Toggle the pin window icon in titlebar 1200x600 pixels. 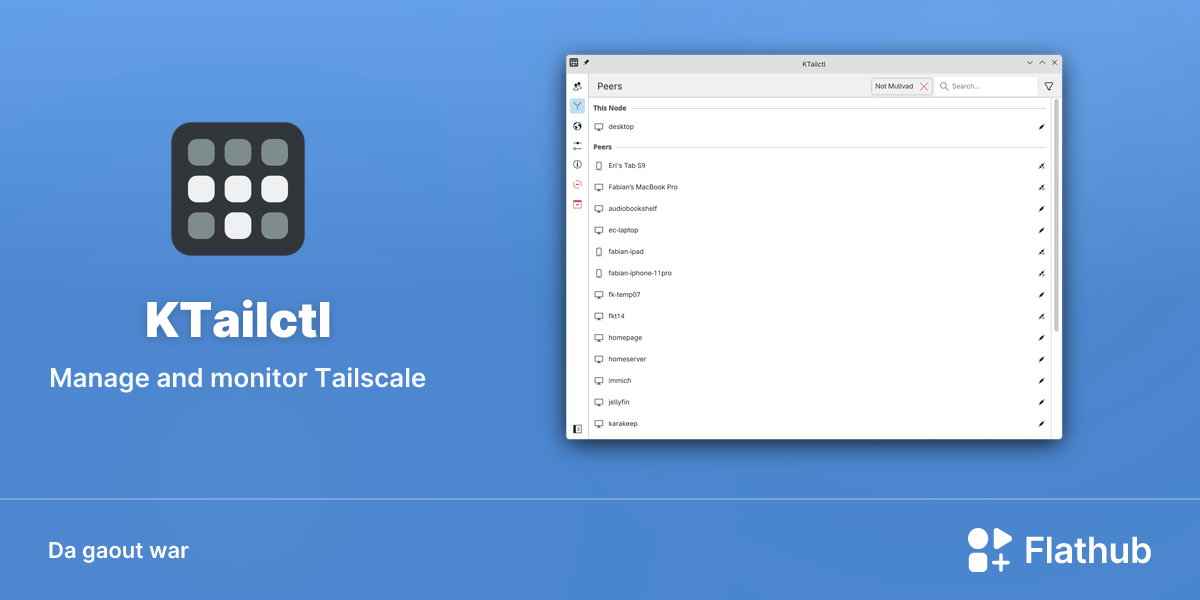[x=587, y=63]
